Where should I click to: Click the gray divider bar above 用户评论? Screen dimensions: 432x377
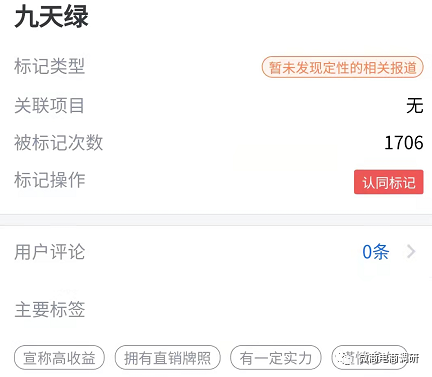coord(216,220)
